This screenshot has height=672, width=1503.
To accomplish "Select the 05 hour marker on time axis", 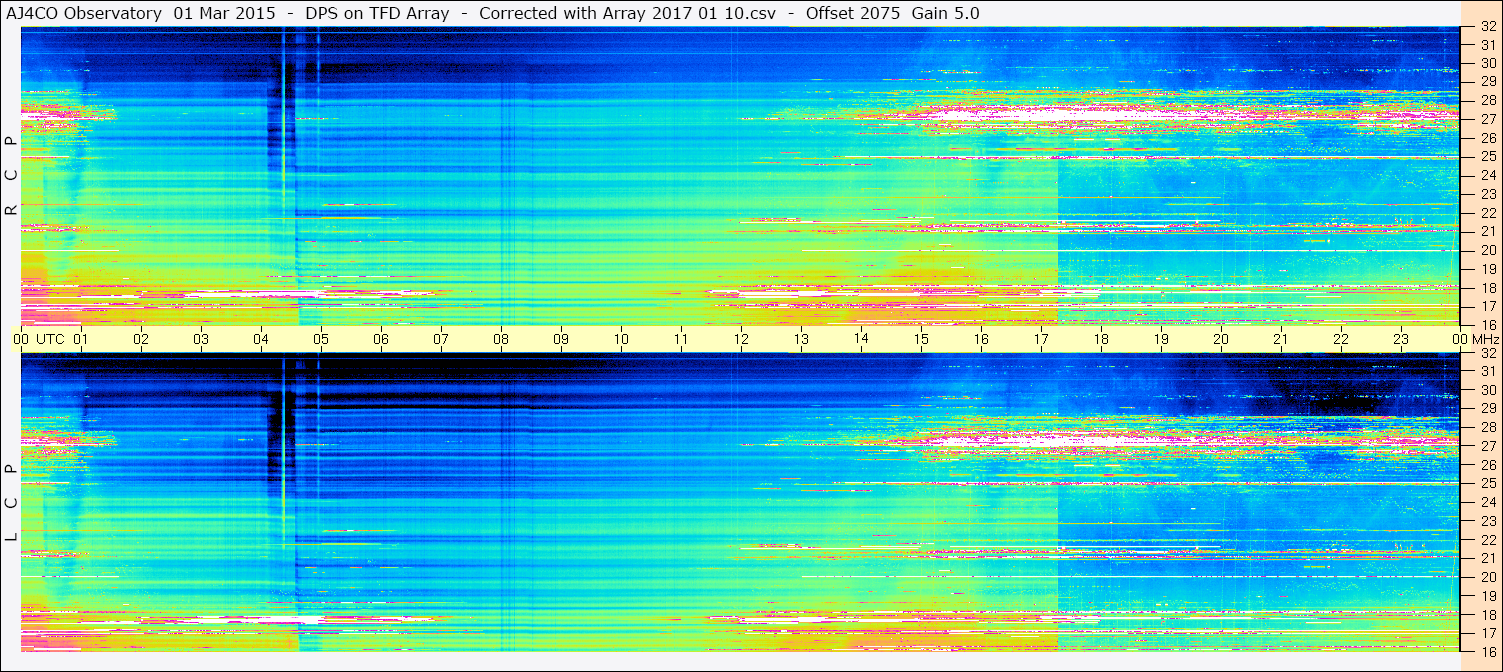I will [x=321, y=339].
